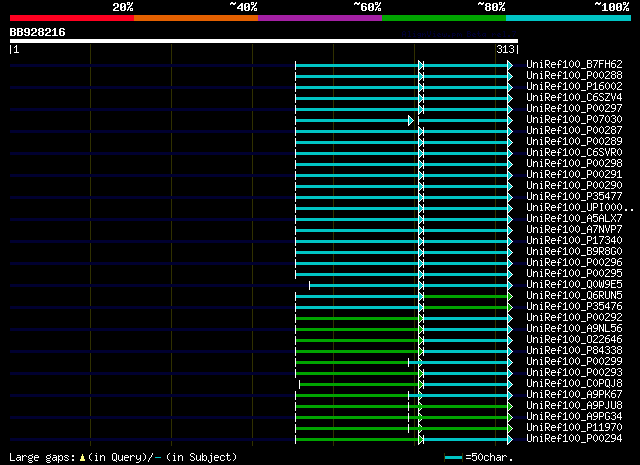Select the UniRef100_P00294 hit name
The image size is (640, 465).
[x=574, y=439]
